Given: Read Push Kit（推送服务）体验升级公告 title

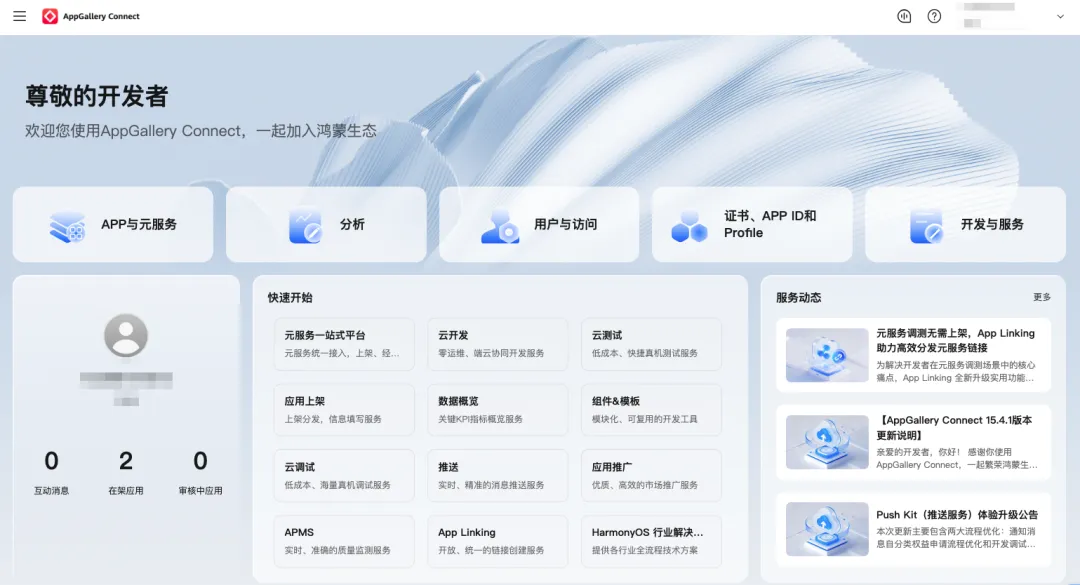Looking at the screenshot, I should (x=957, y=515).
